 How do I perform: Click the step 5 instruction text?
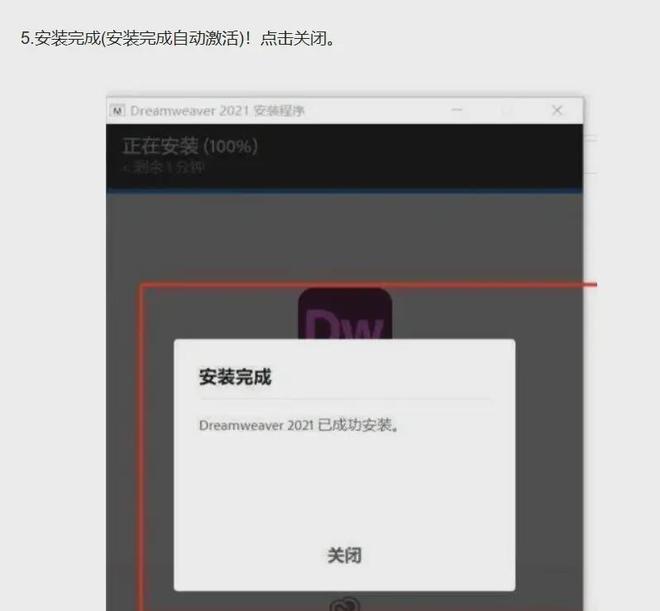[178, 38]
